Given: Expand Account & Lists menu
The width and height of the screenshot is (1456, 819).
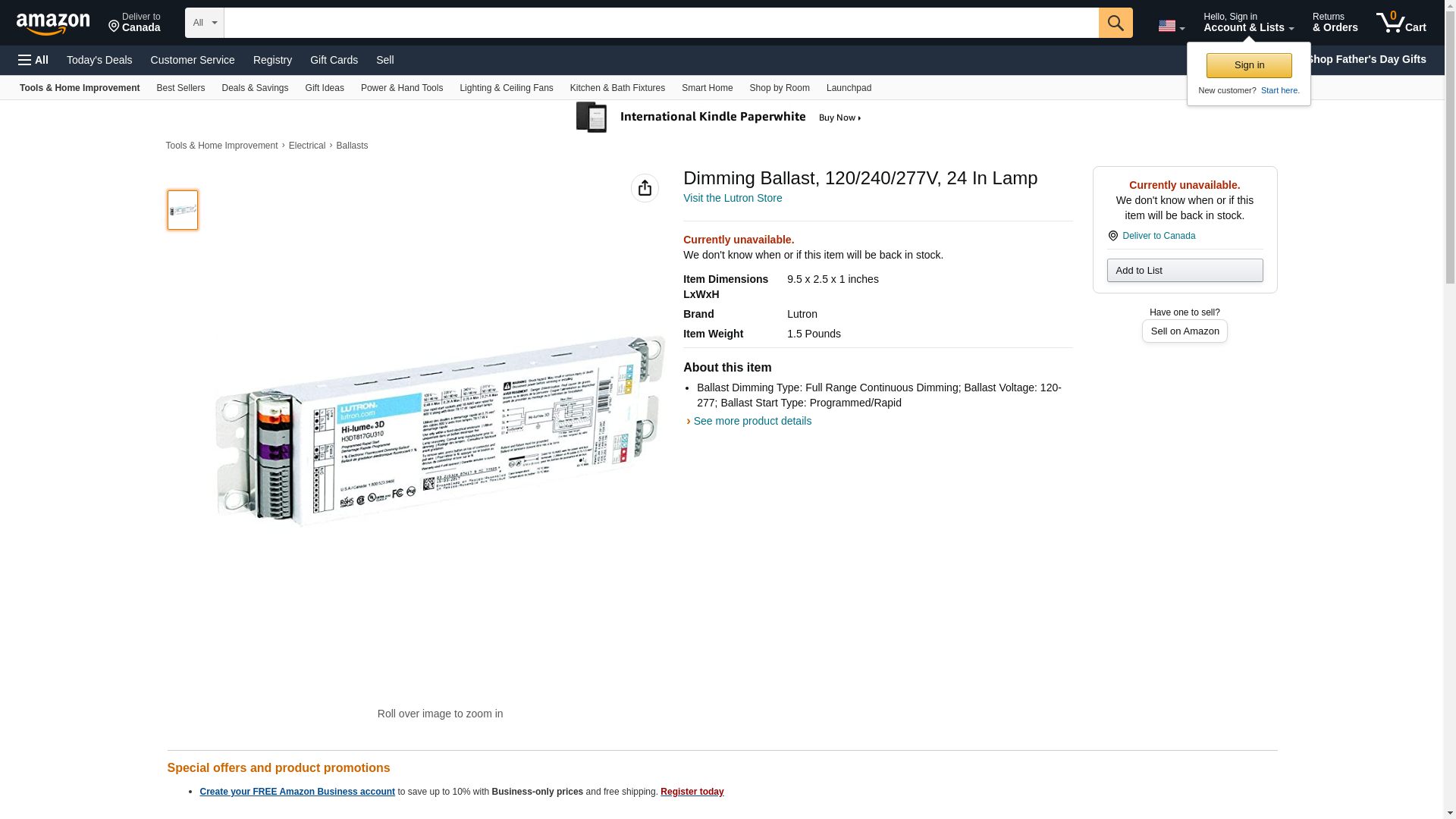Looking at the screenshot, I should 1248,23.
